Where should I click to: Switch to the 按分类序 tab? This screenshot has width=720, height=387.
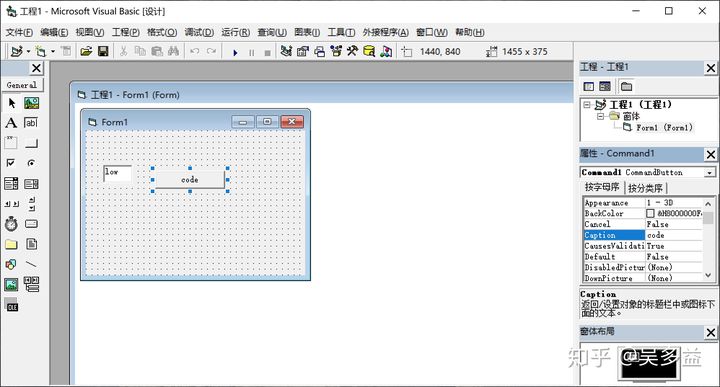click(x=645, y=188)
